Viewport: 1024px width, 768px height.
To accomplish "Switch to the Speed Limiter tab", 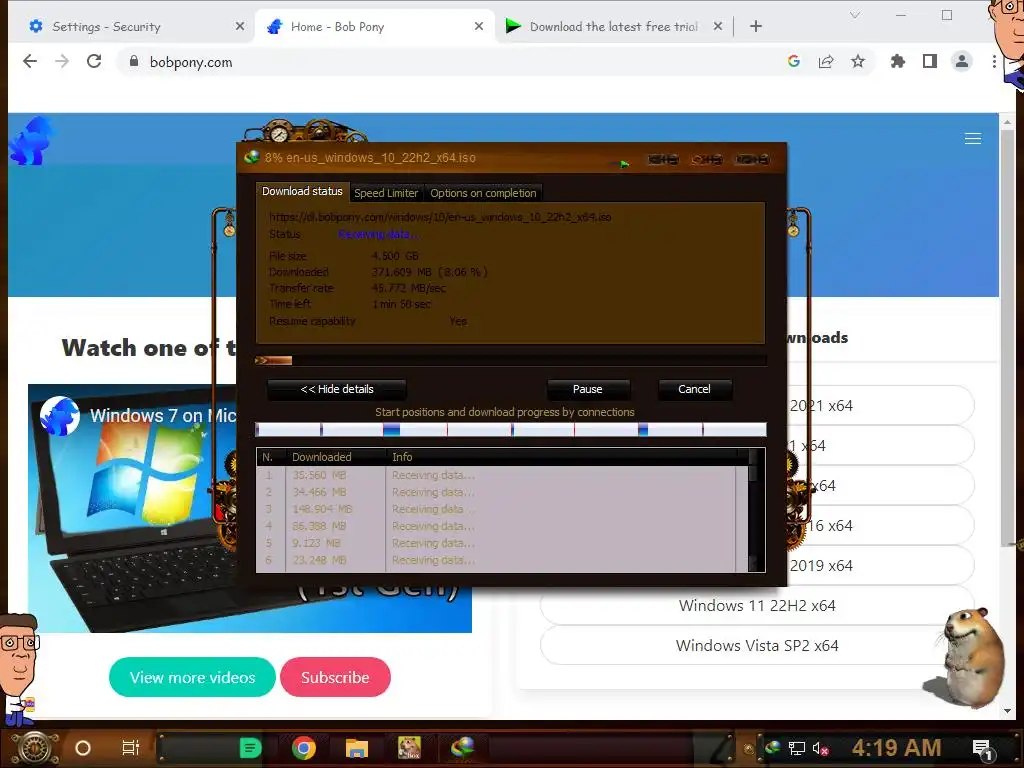I will pos(386,193).
